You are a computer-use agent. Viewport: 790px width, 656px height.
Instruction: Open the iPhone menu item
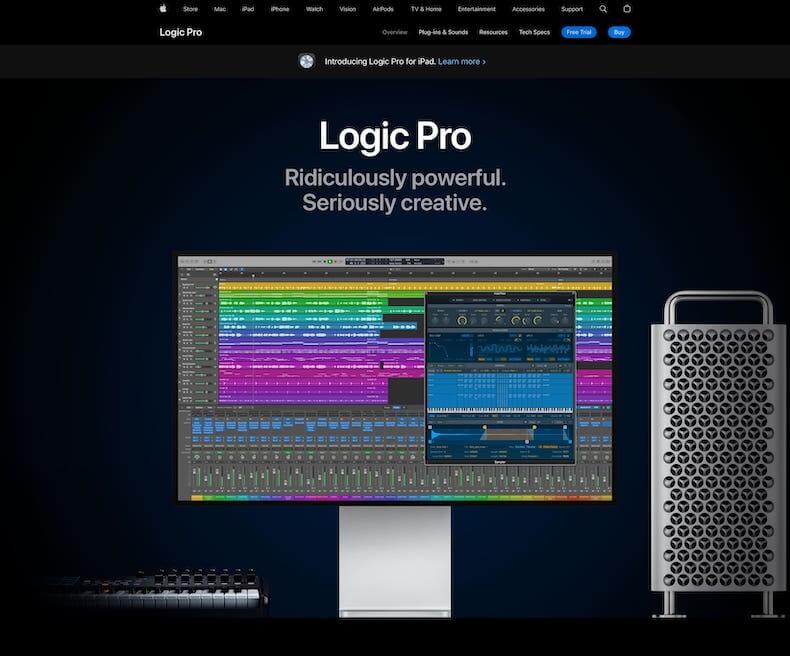(280, 9)
